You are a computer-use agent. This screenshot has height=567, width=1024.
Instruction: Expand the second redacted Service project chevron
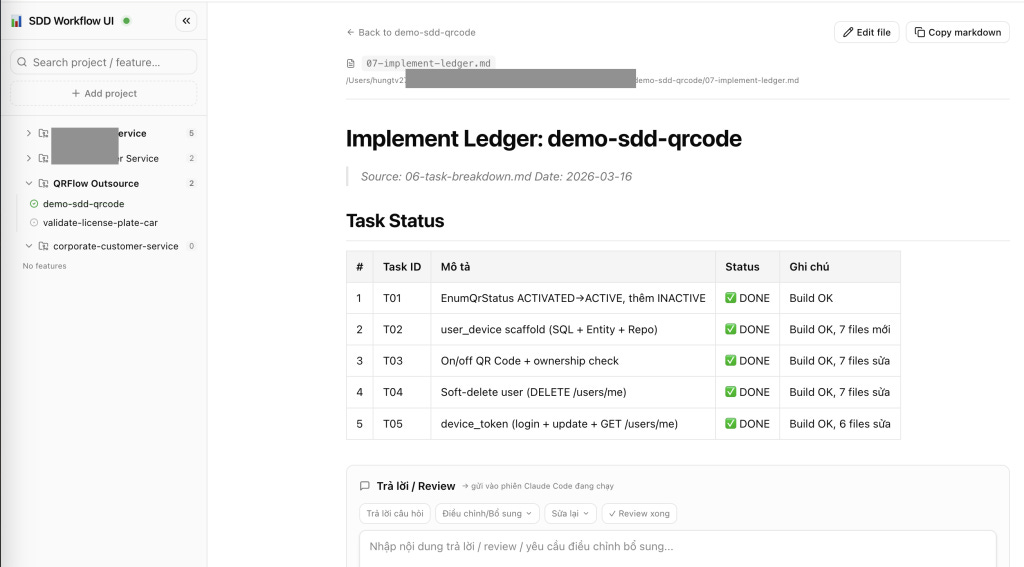pos(29,158)
